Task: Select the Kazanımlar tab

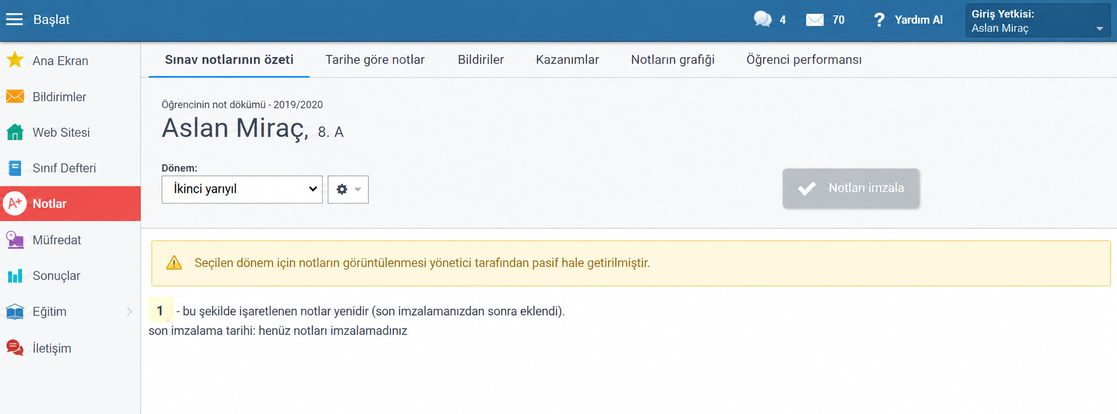Action: [x=567, y=60]
